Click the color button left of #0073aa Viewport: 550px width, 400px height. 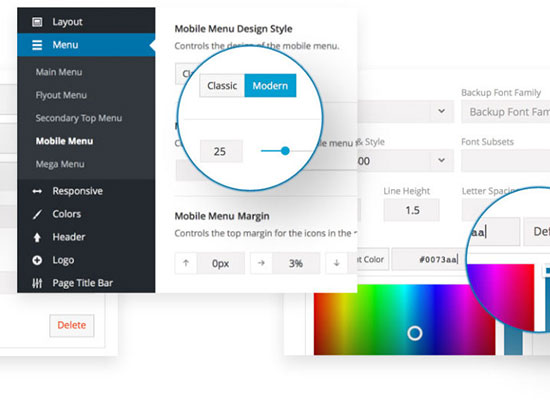point(373,260)
